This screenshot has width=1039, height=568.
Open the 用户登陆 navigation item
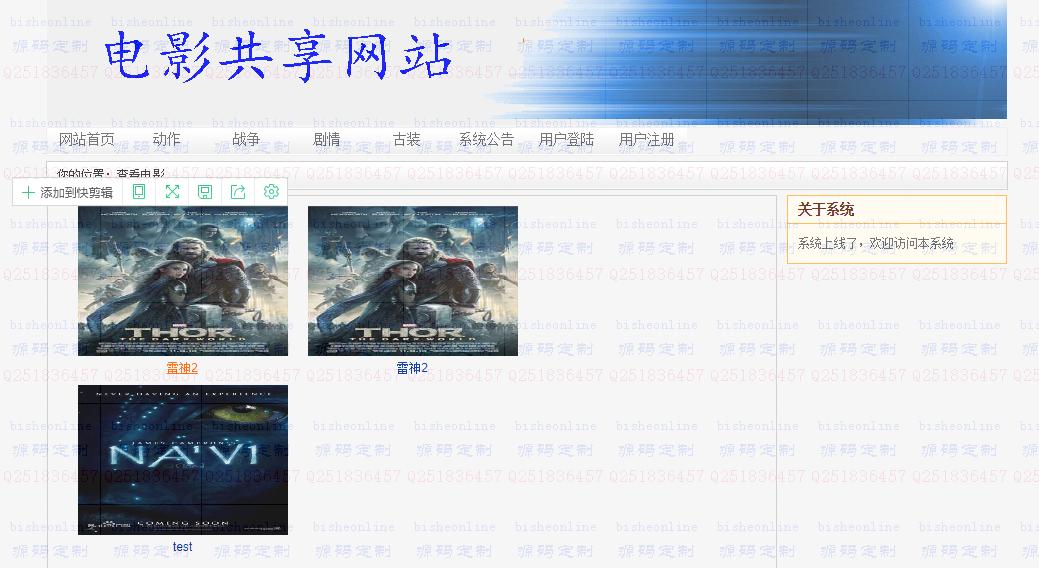tap(567, 139)
